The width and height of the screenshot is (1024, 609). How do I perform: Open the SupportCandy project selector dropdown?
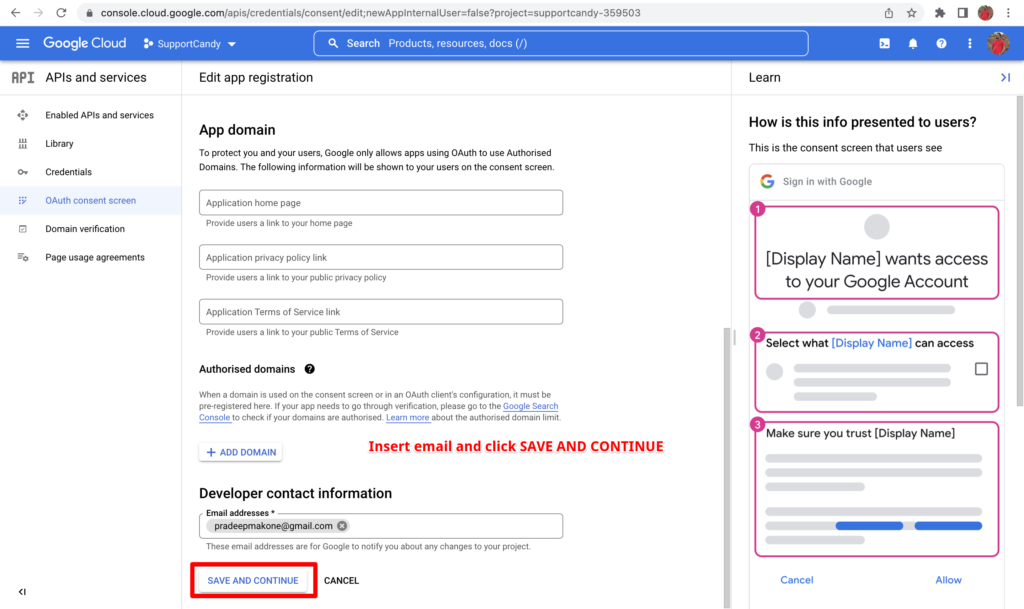point(190,44)
